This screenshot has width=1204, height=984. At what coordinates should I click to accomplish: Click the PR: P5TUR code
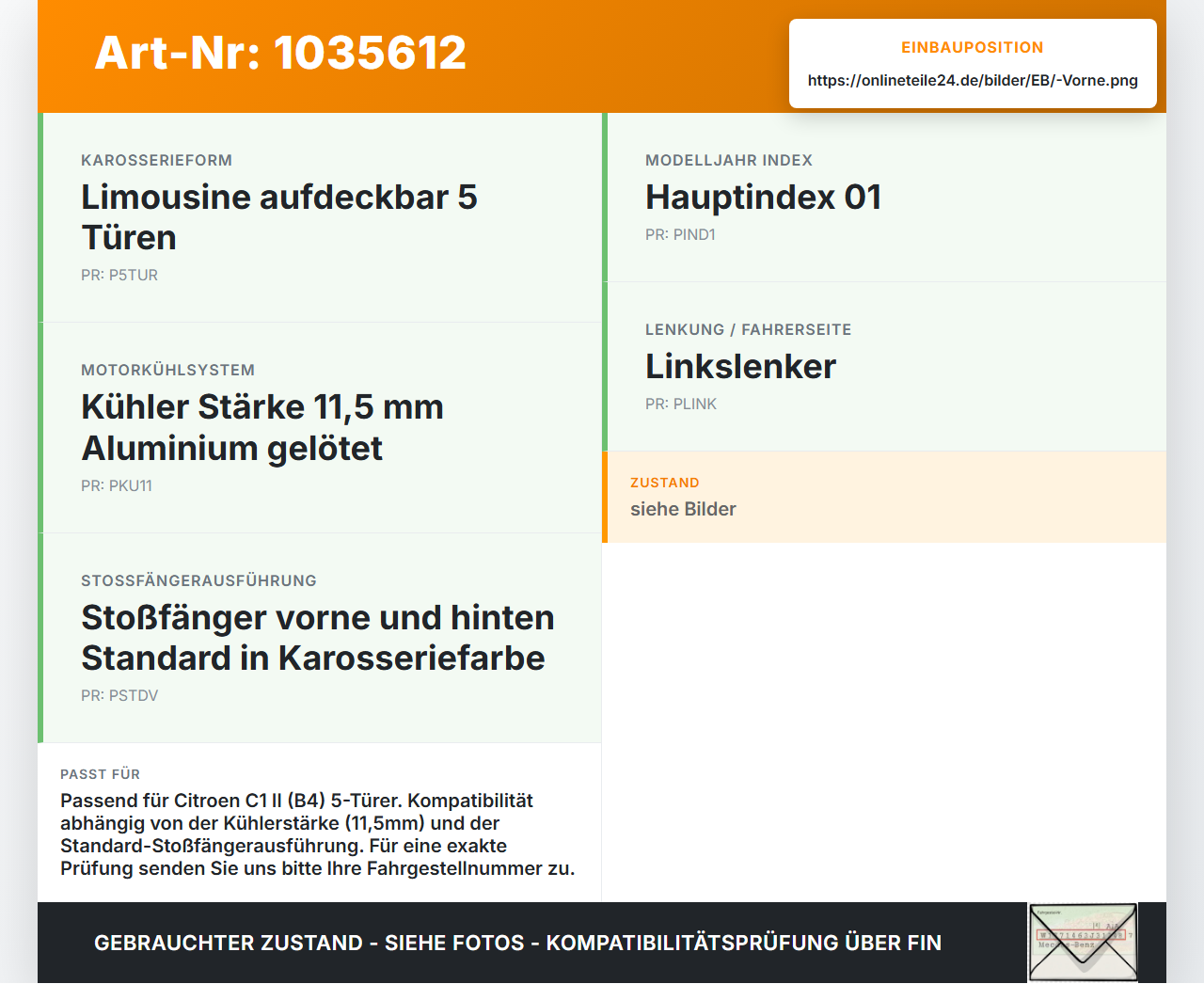(x=119, y=275)
